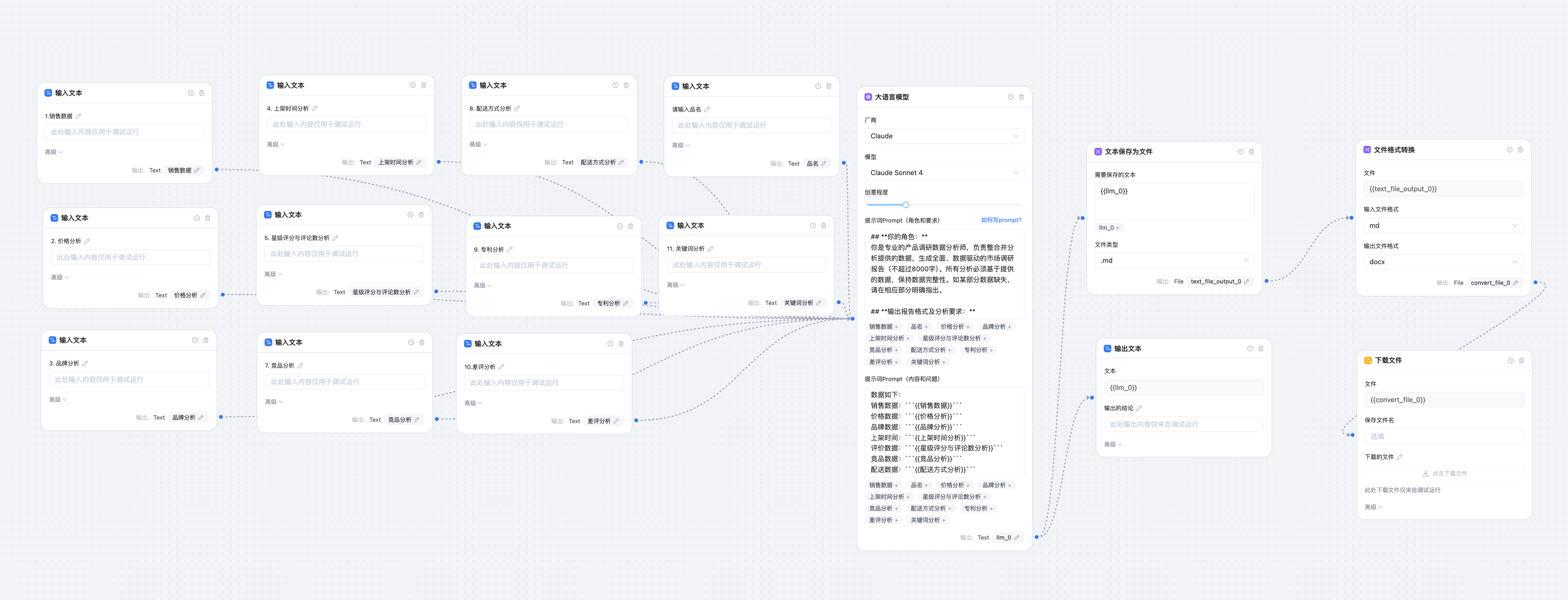Delete the 11. 关键词分析 input node

click(823, 225)
